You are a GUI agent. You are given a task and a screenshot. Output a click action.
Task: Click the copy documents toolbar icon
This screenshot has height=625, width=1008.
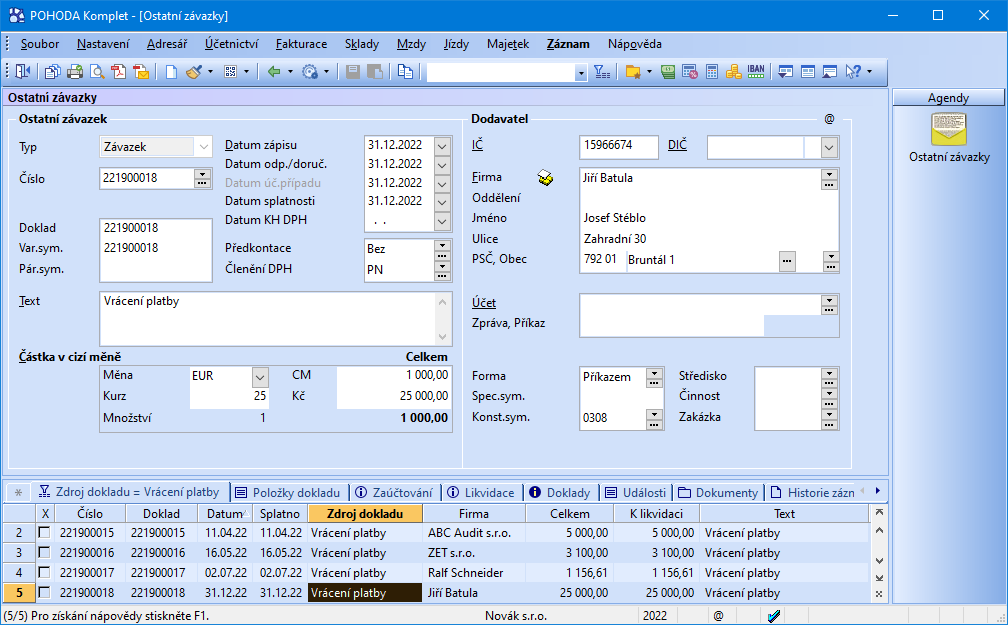(x=52, y=72)
